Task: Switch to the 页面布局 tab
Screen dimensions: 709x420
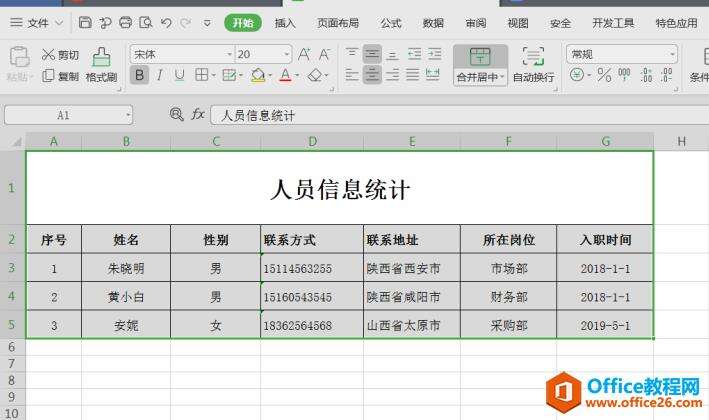Action: click(x=338, y=23)
